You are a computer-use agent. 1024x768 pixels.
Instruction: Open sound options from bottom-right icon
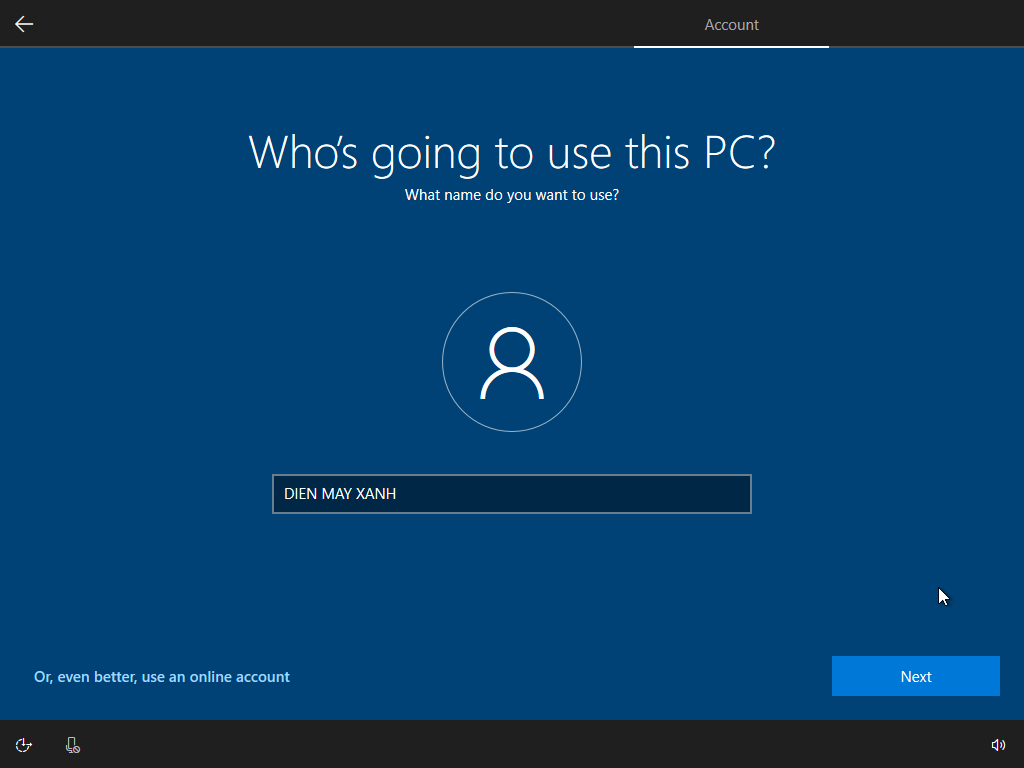pyautogui.click(x=998, y=744)
